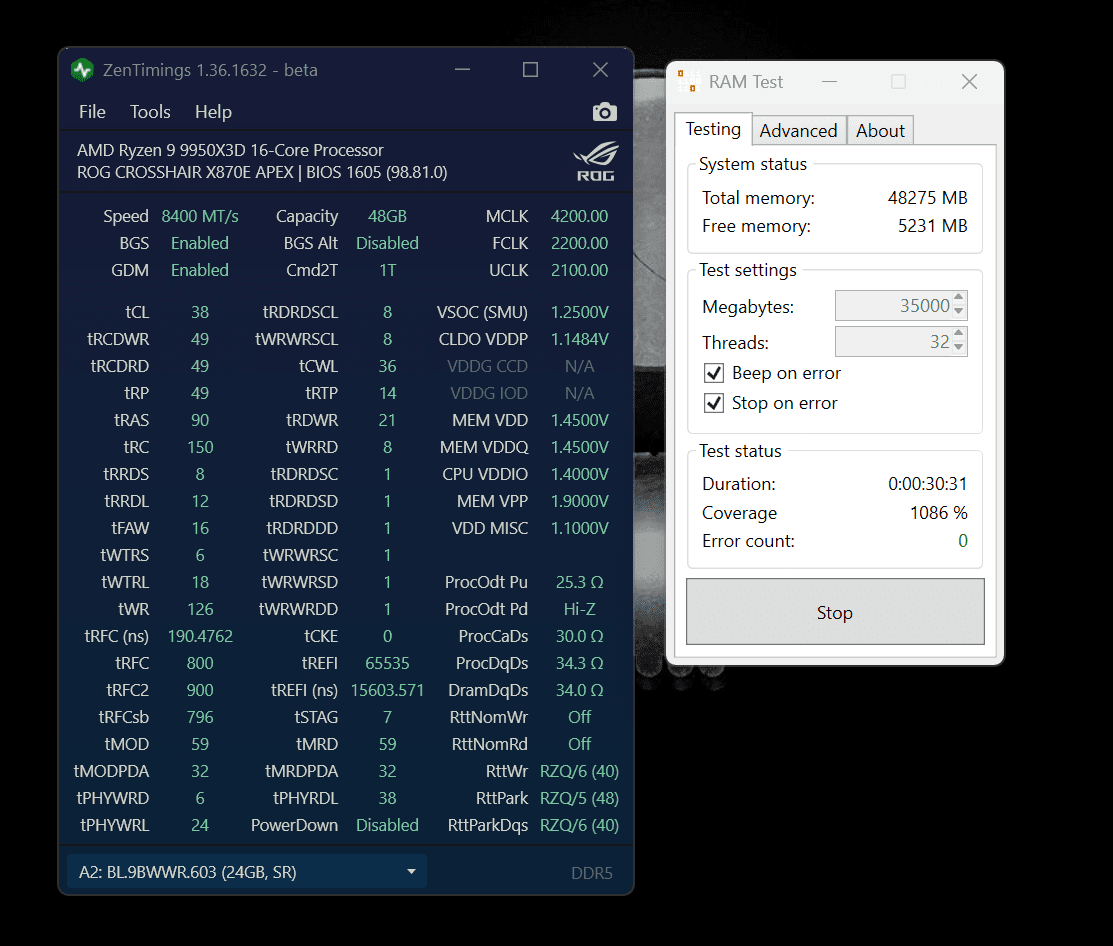The height and width of the screenshot is (946, 1113).
Task: Click the Error count value 0
Action: [x=963, y=541]
